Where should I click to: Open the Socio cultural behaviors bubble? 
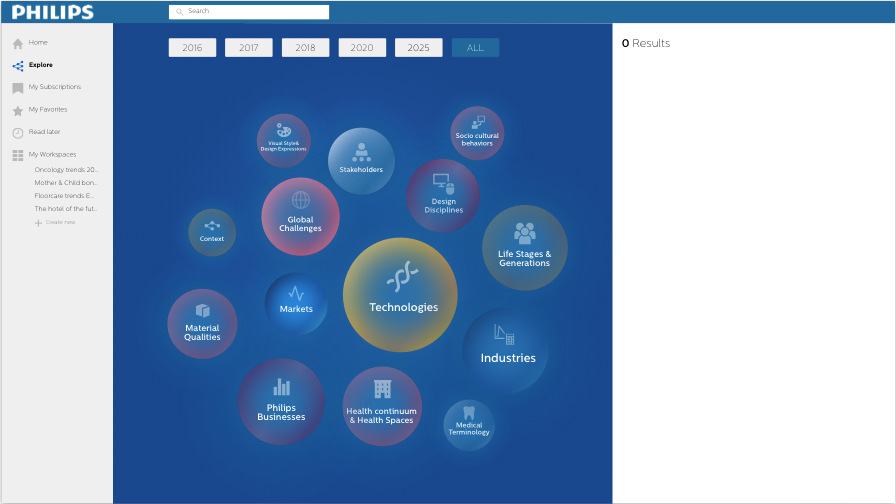(477, 133)
